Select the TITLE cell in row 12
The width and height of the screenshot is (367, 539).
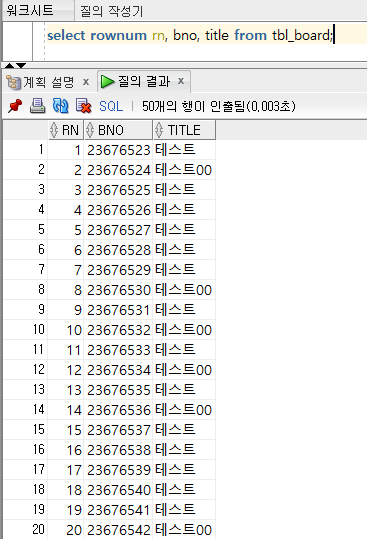184,370
